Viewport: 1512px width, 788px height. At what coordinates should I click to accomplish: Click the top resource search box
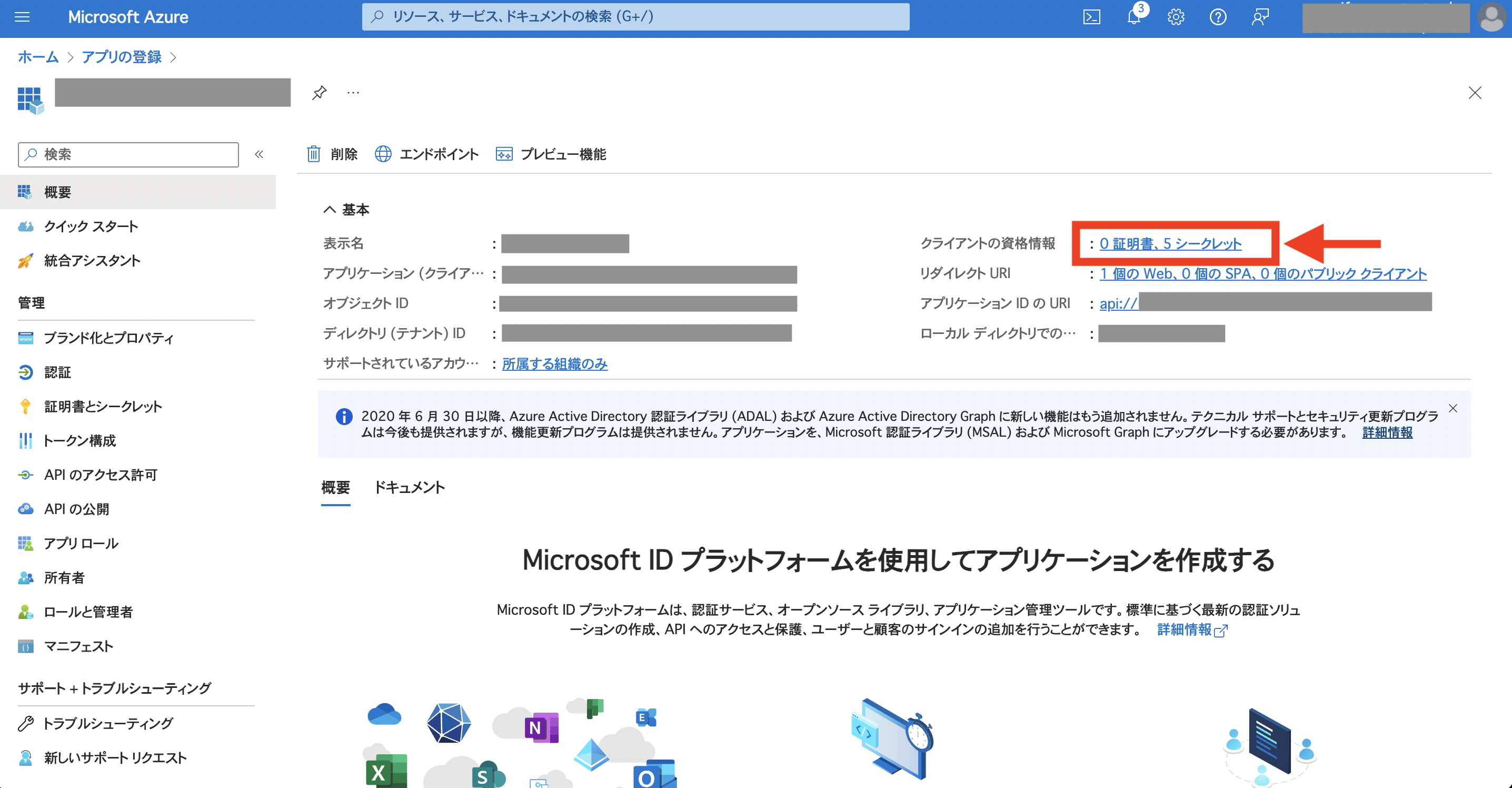click(635, 16)
